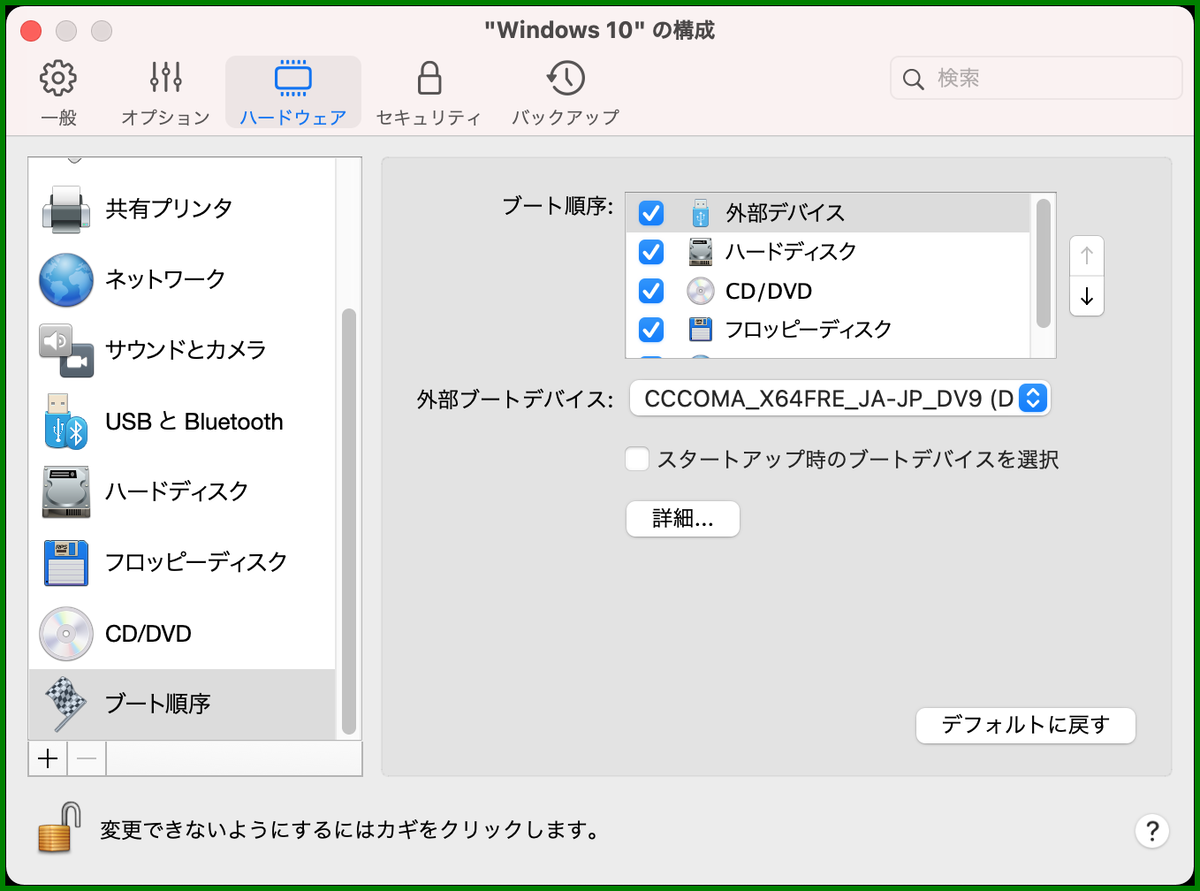
Task: Uncheck 外部デバイス in boot order
Action: point(651,212)
